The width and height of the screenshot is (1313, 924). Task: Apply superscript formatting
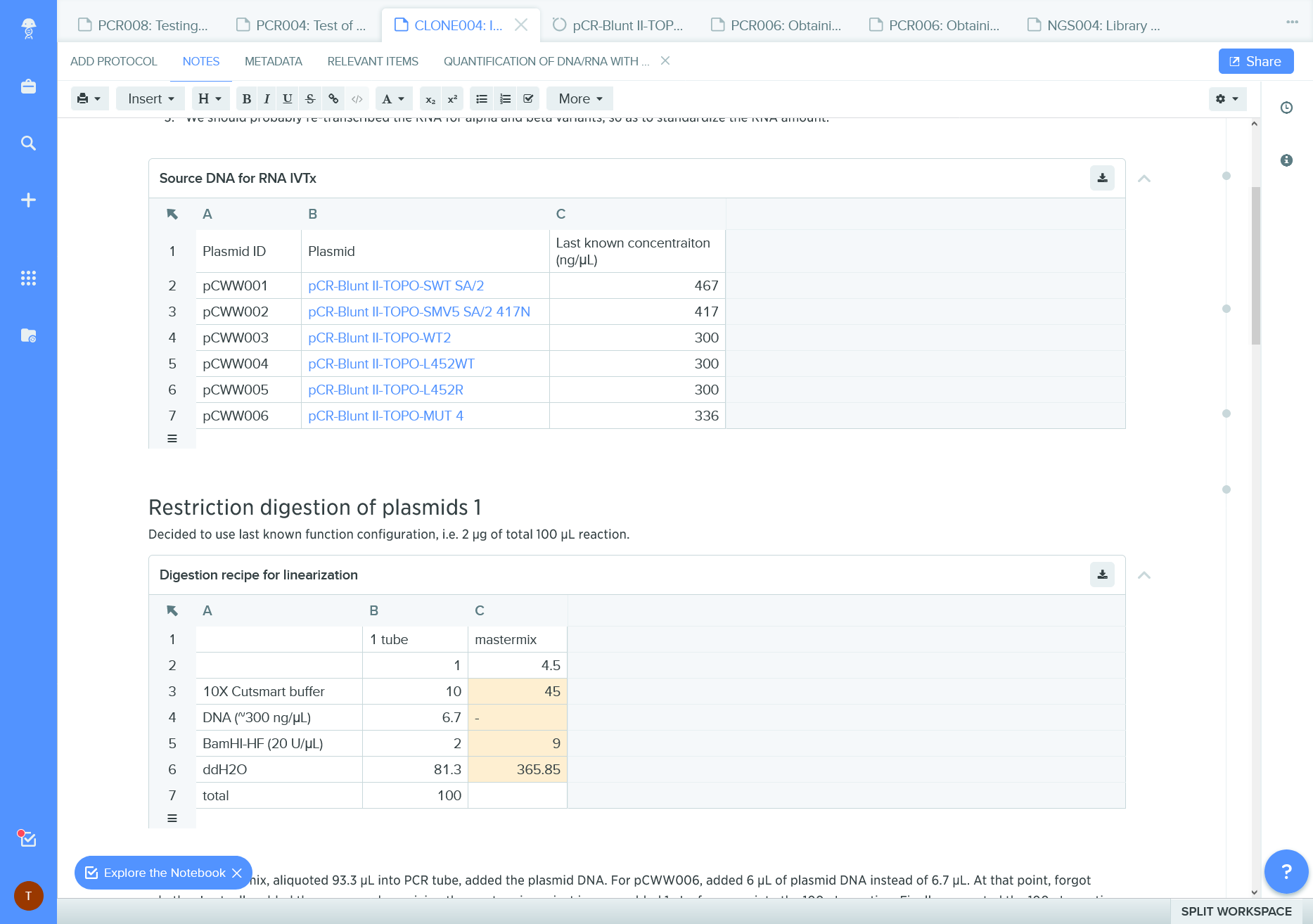click(452, 99)
